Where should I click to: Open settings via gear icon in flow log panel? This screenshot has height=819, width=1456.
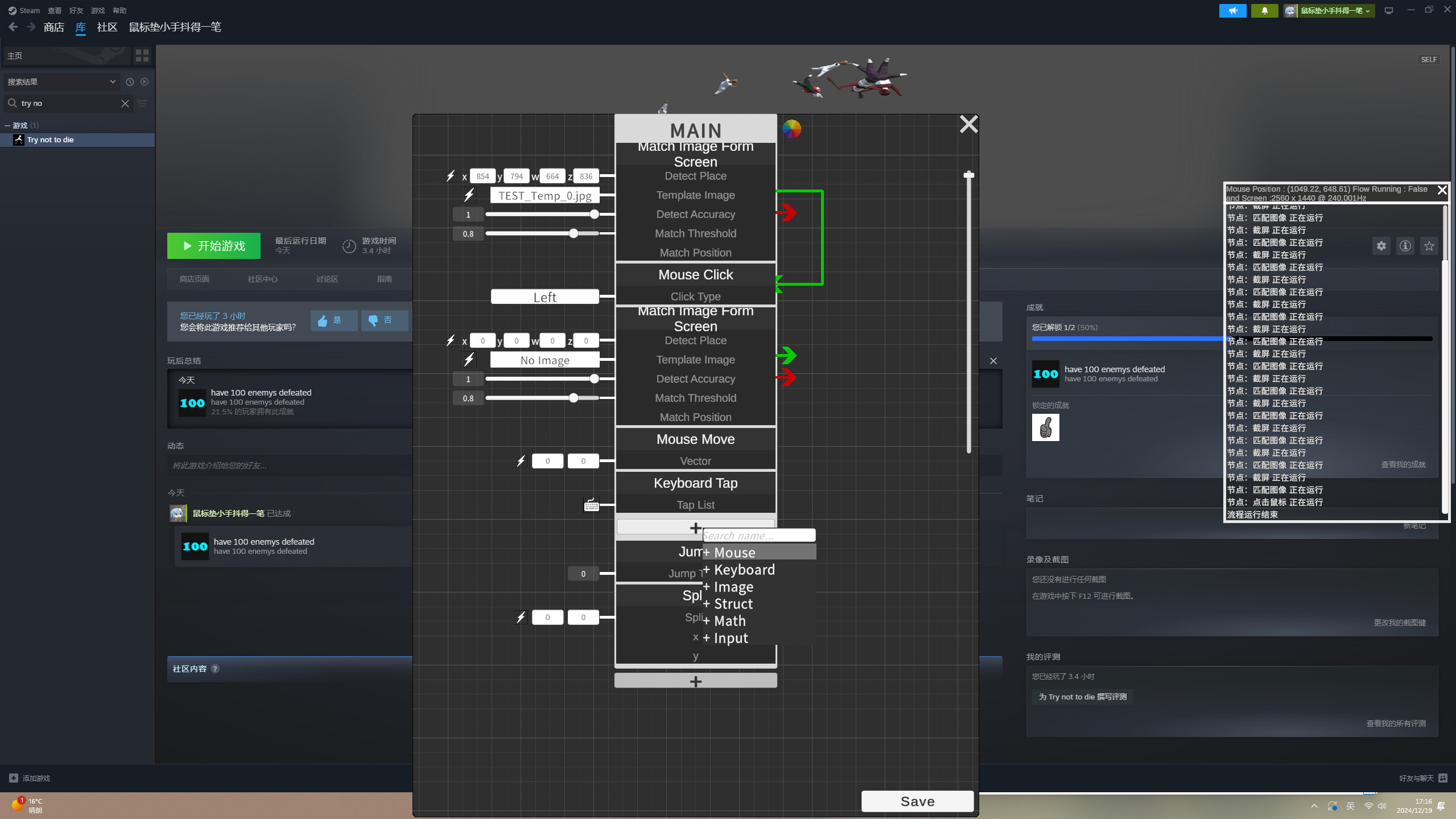click(1381, 245)
